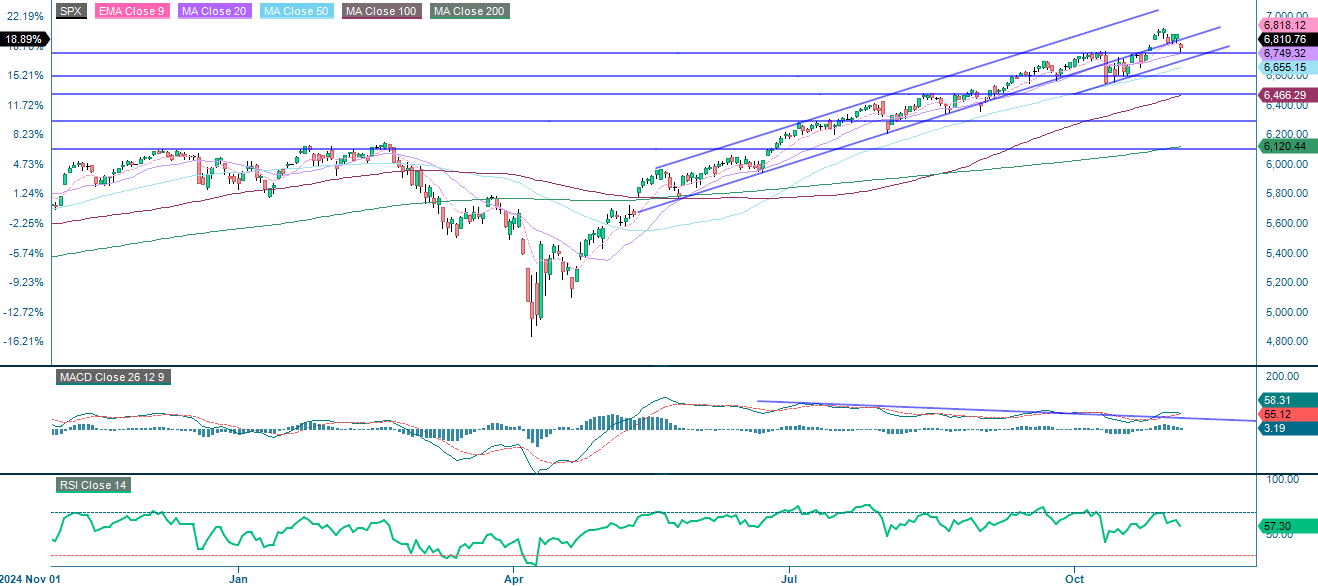This screenshot has height=586, width=1318.
Task: Click the 4.73% percent axis label
Action: point(26,164)
